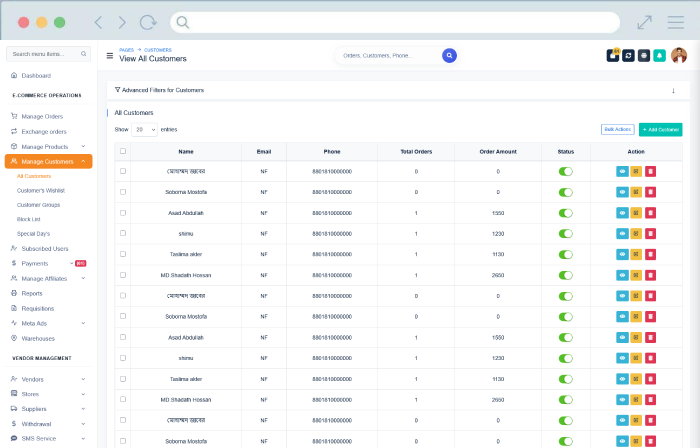
Task: Open the Show entries dropdown
Action: click(x=145, y=130)
